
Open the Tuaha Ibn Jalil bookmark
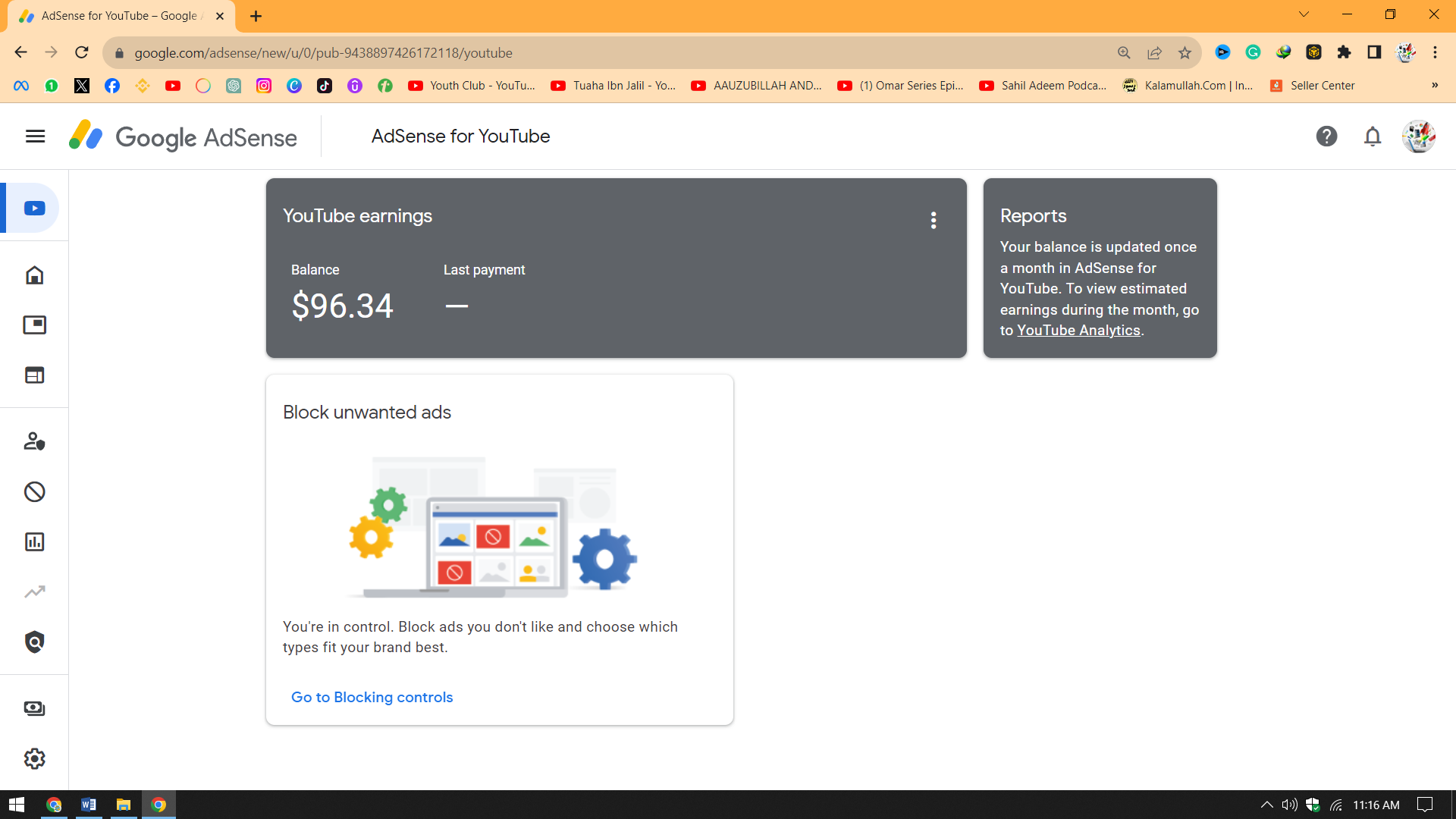click(x=613, y=86)
